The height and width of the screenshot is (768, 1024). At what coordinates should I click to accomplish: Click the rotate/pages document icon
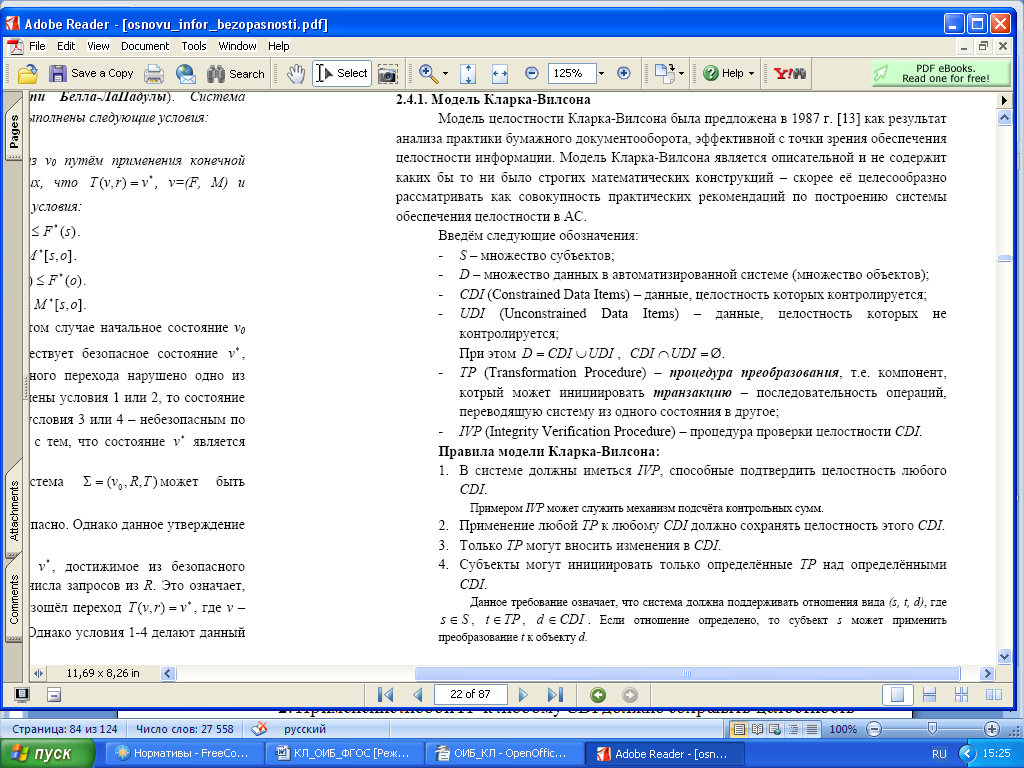tap(664, 73)
